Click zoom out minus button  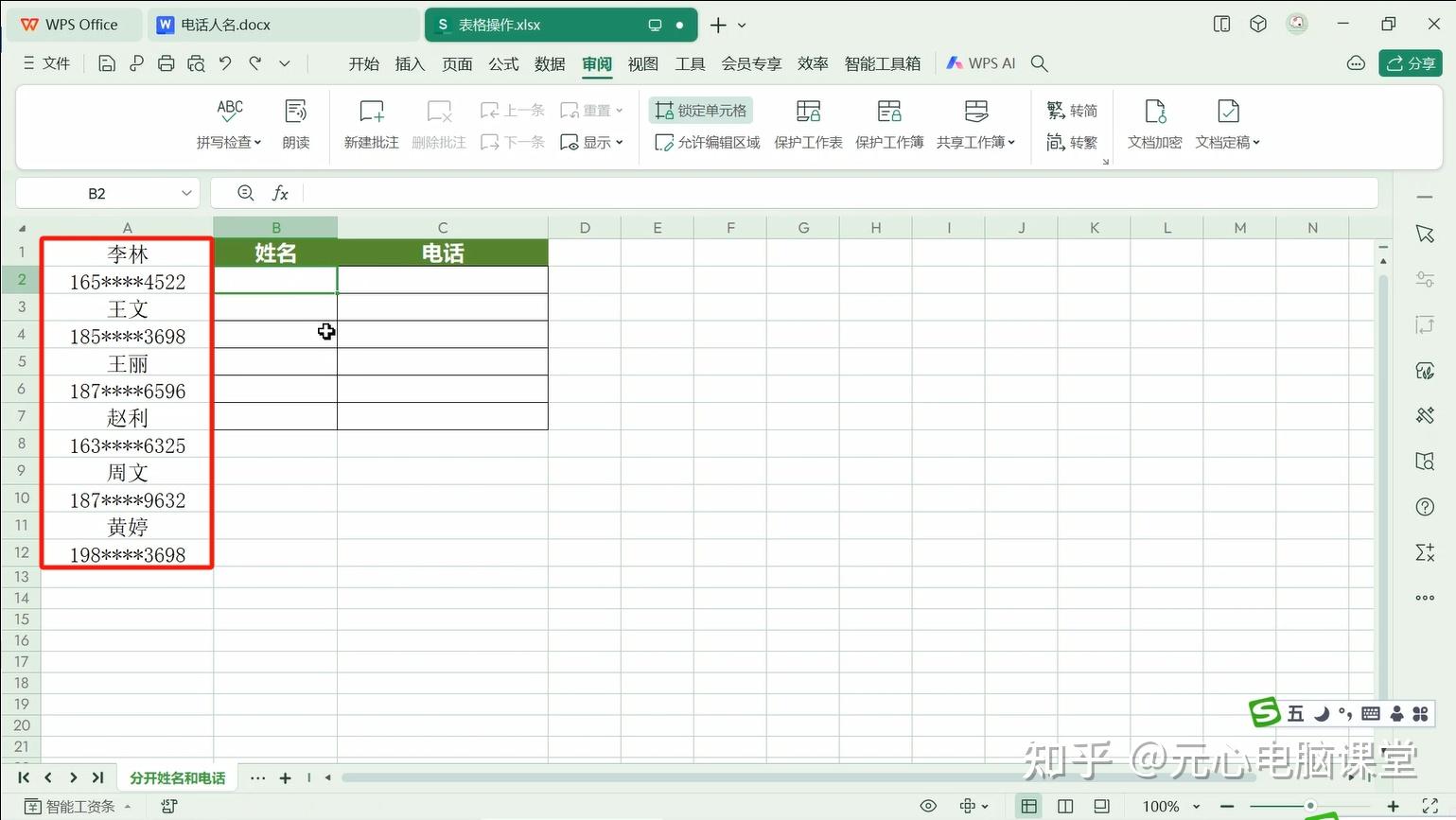point(1226,806)
